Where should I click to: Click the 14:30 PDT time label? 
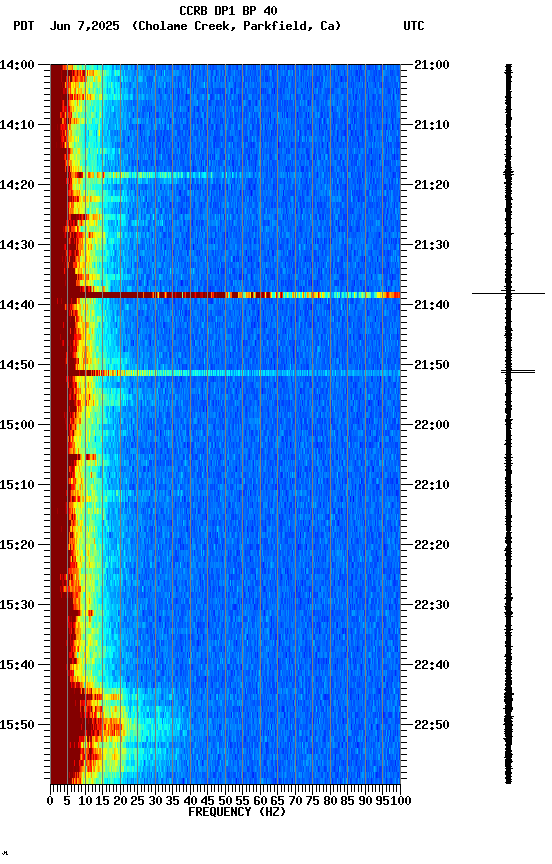[x=17, y=245]
